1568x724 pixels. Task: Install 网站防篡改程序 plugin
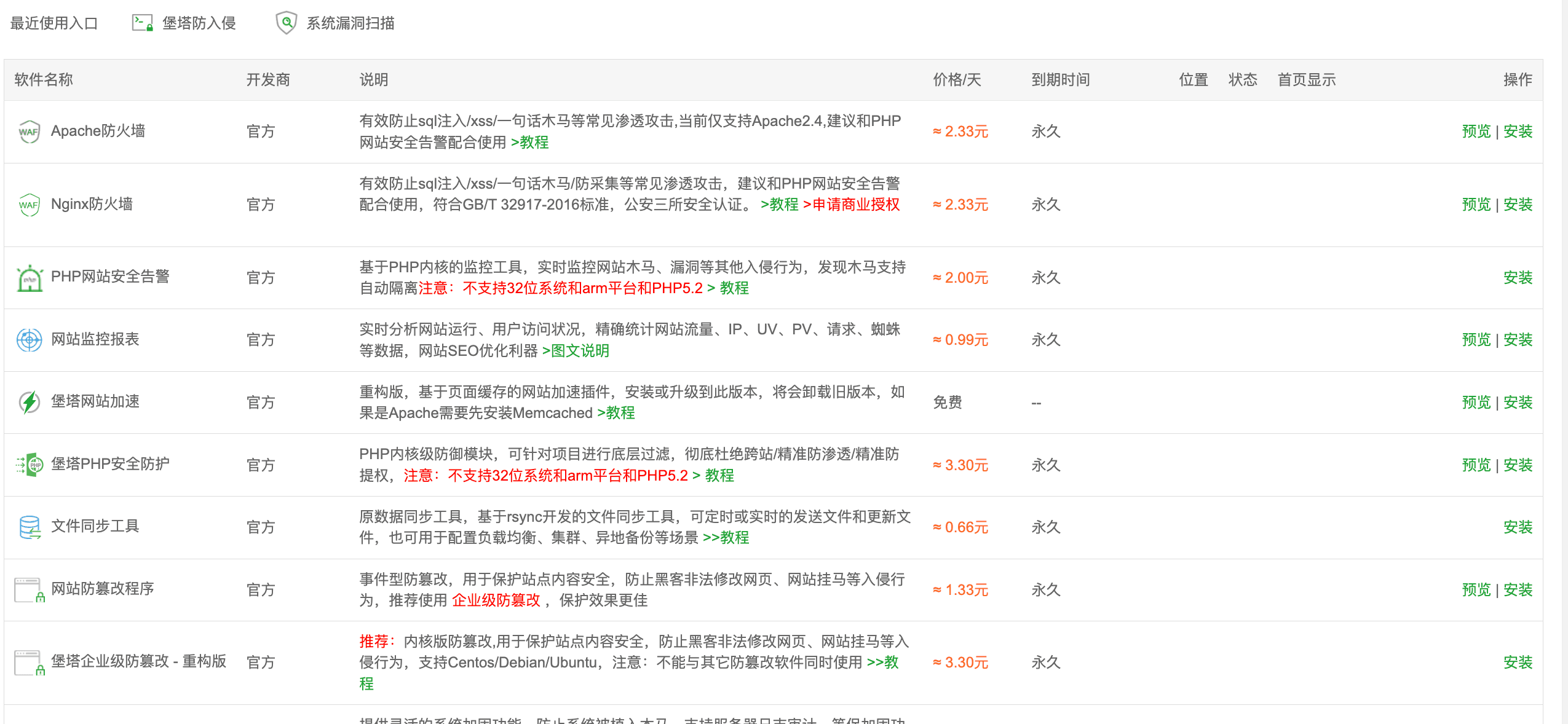point(1518,590)
